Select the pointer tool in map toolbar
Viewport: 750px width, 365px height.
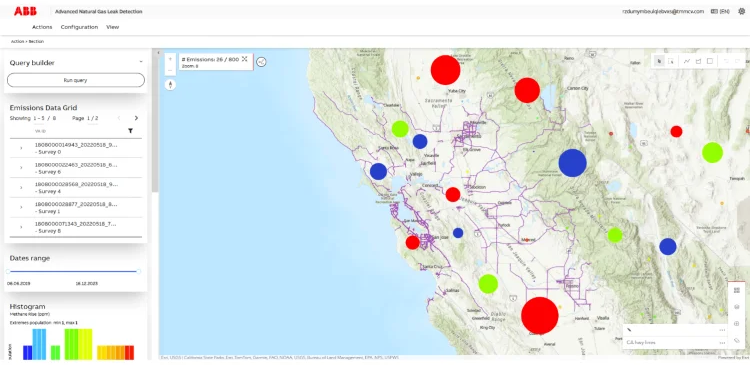tap(659, 61)
